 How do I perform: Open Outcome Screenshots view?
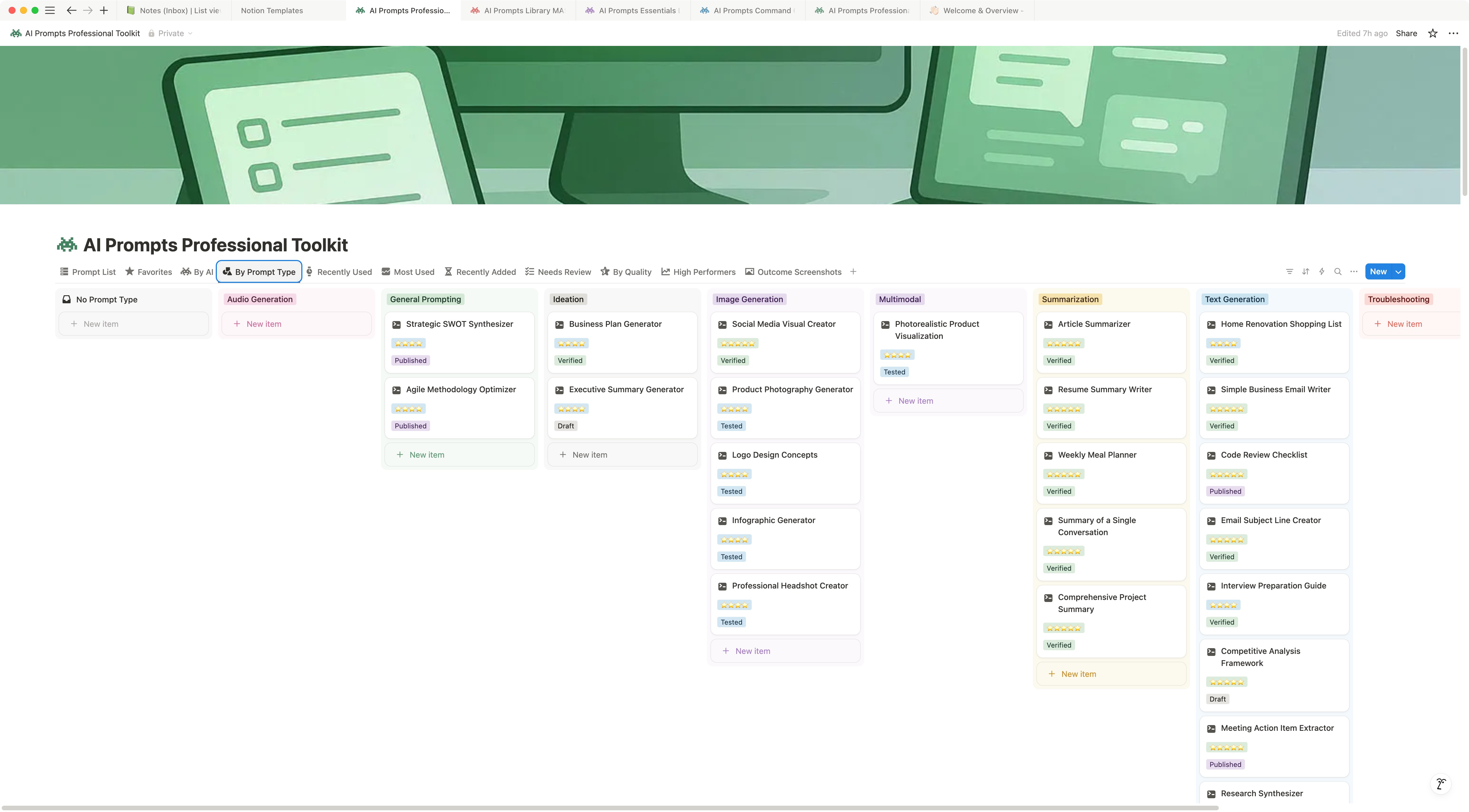pos(793,272)
